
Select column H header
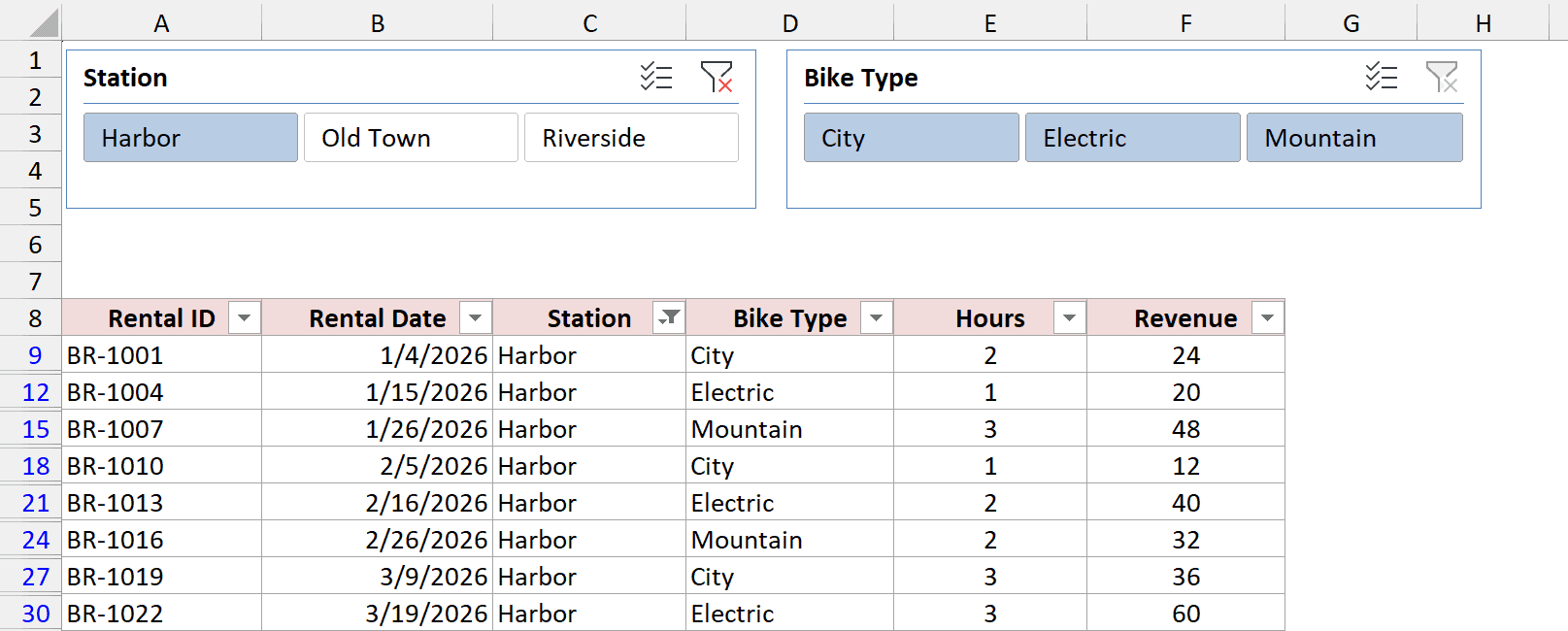coord(1484,22)
